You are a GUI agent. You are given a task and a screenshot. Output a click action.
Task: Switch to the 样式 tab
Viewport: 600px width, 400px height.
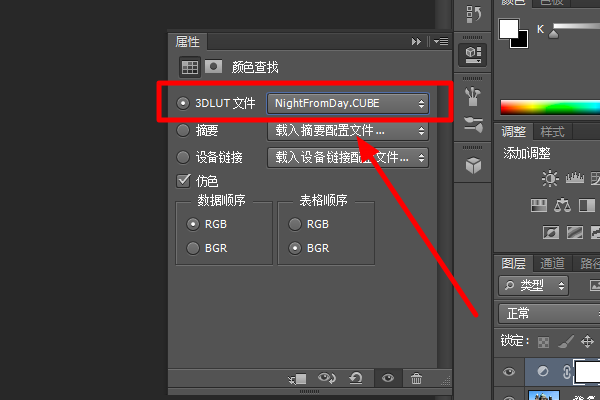coord(552,132)
